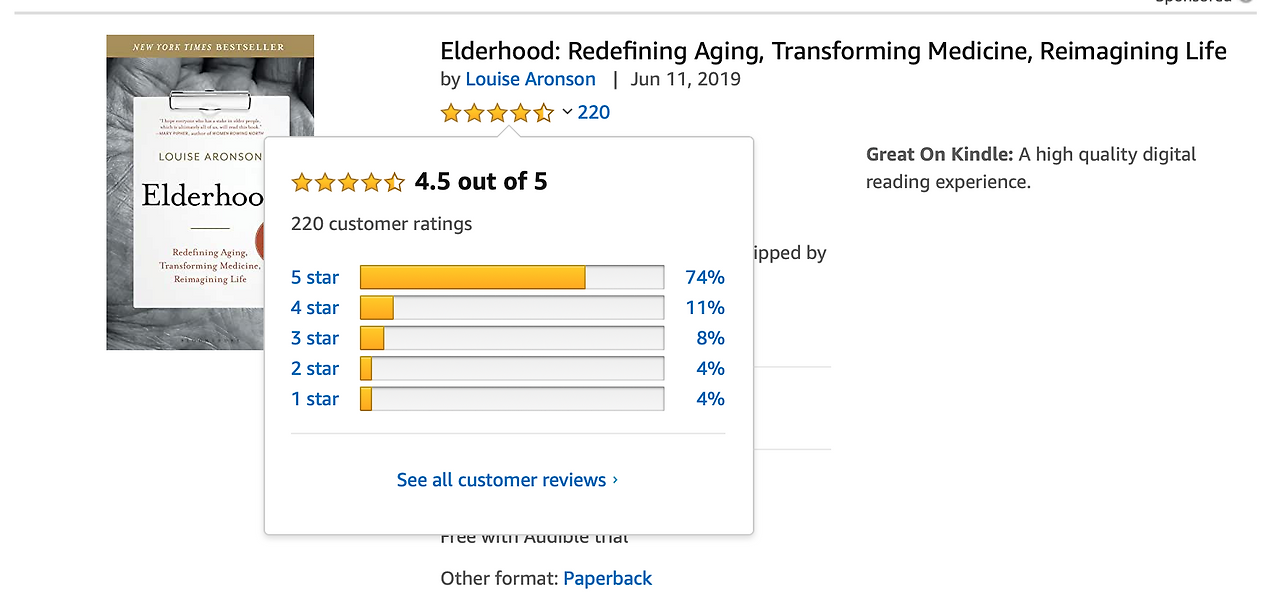Click the 11% percentage link
1280x605 pixels.
(x=705, y=308)
